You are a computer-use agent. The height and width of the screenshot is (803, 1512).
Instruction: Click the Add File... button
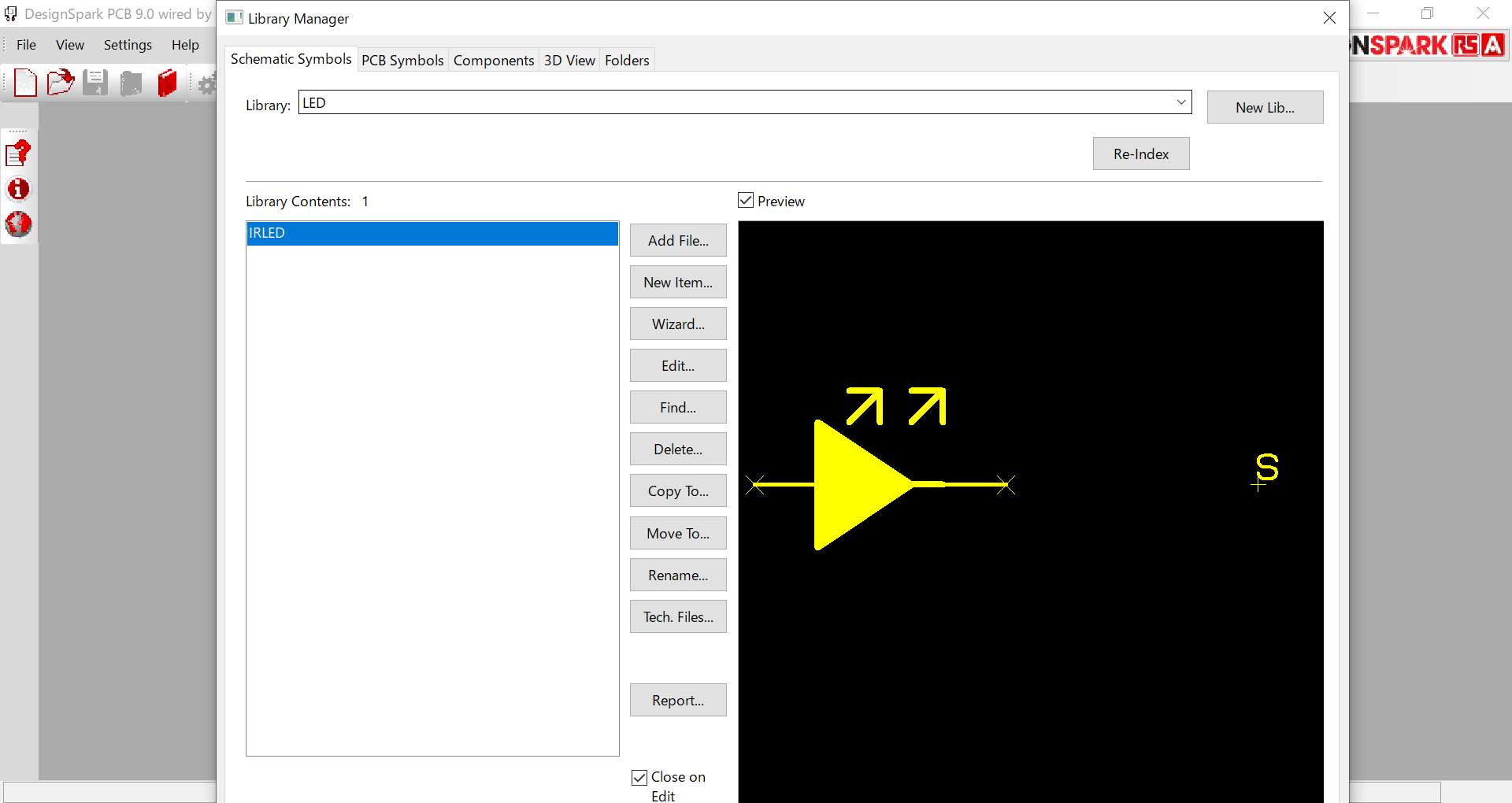click(x=678, y=240)
